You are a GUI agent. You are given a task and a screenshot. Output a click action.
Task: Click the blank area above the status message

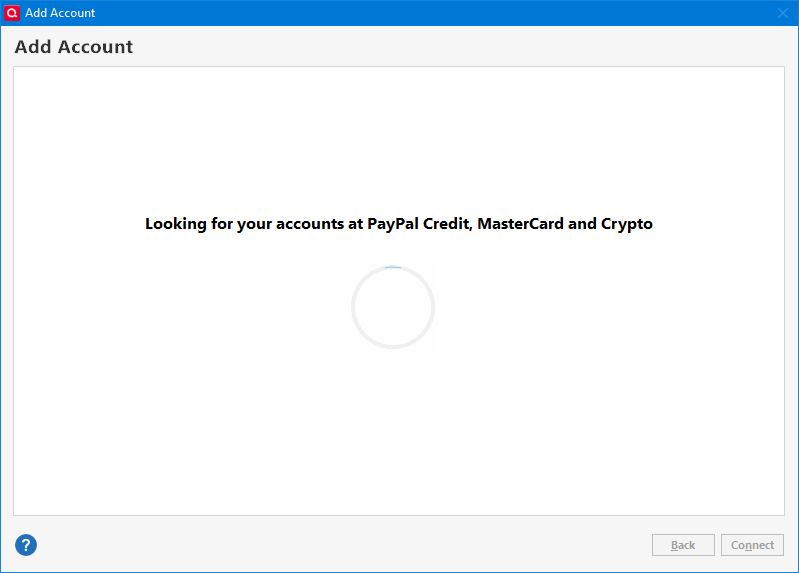click(398, 140)
